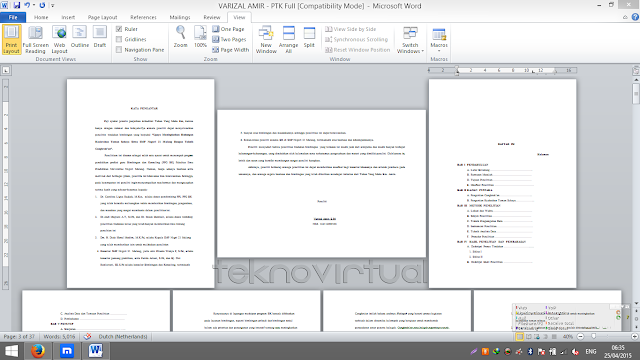
Task: Click the horizontal ruler
Action: pyautogui.click(x=502, y=71)
